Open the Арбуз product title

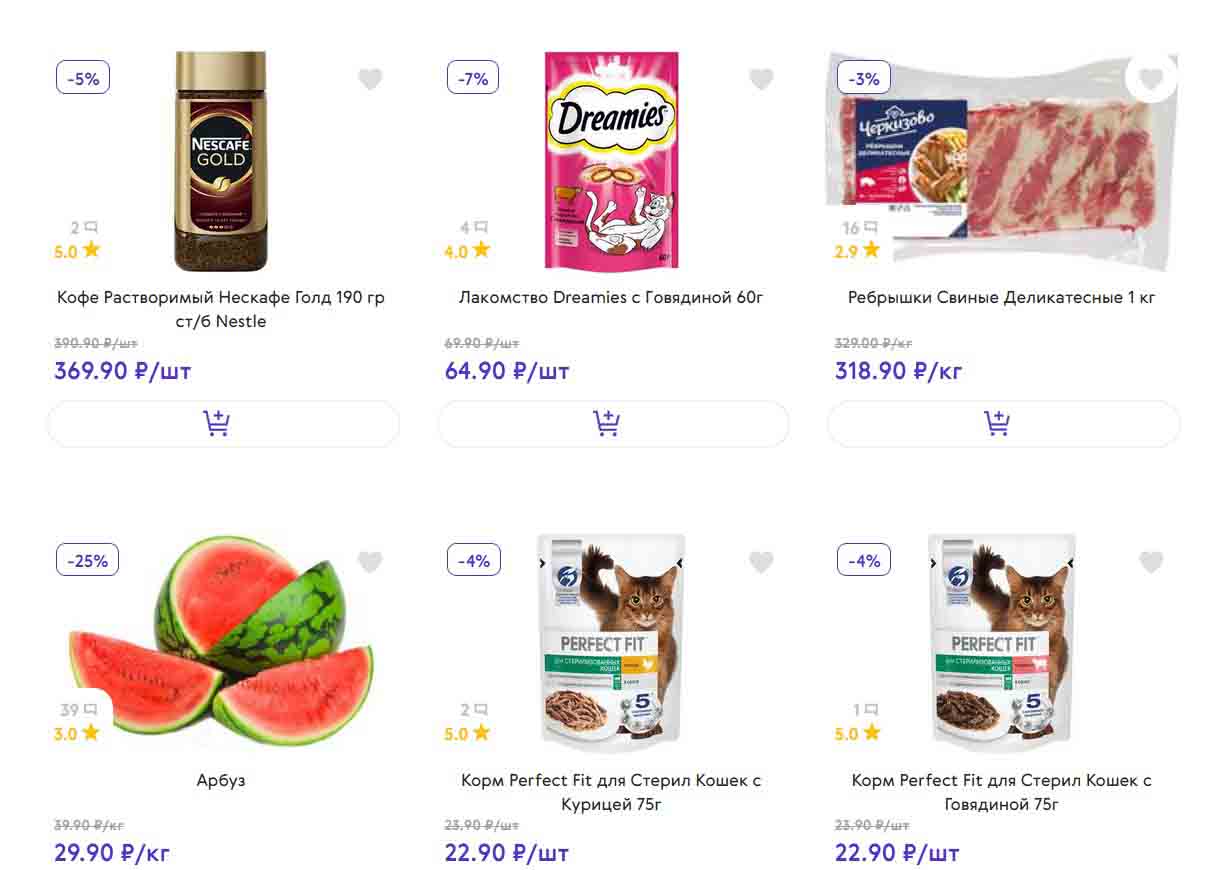221,780
